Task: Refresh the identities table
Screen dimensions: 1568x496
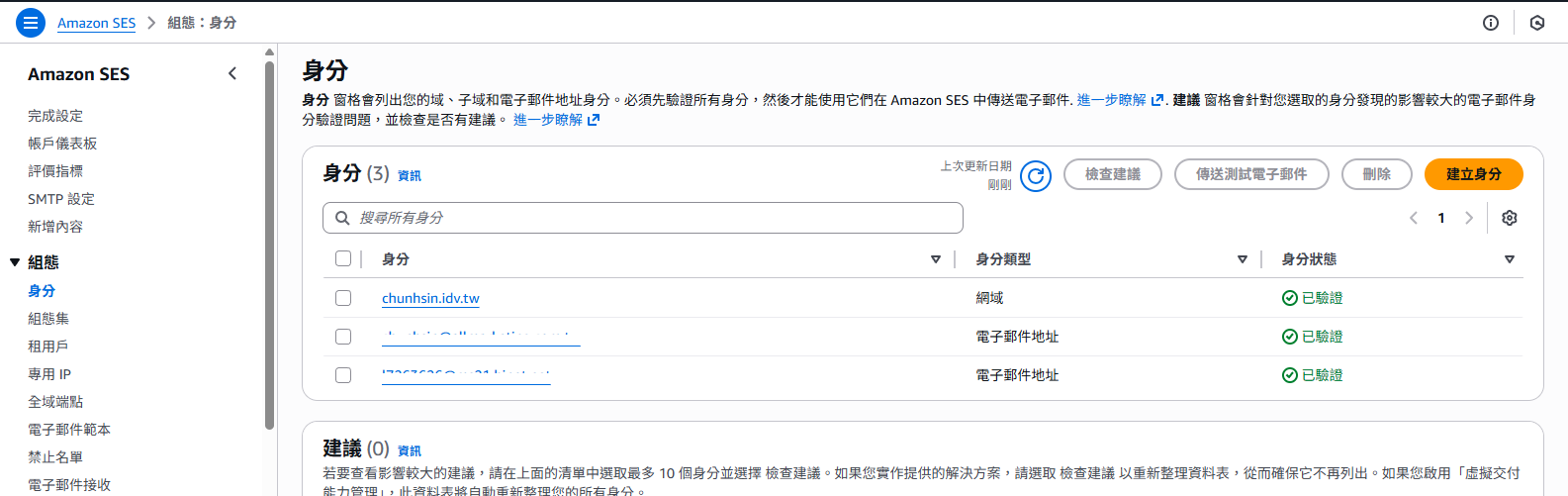Action: (x=1036, y=175)
